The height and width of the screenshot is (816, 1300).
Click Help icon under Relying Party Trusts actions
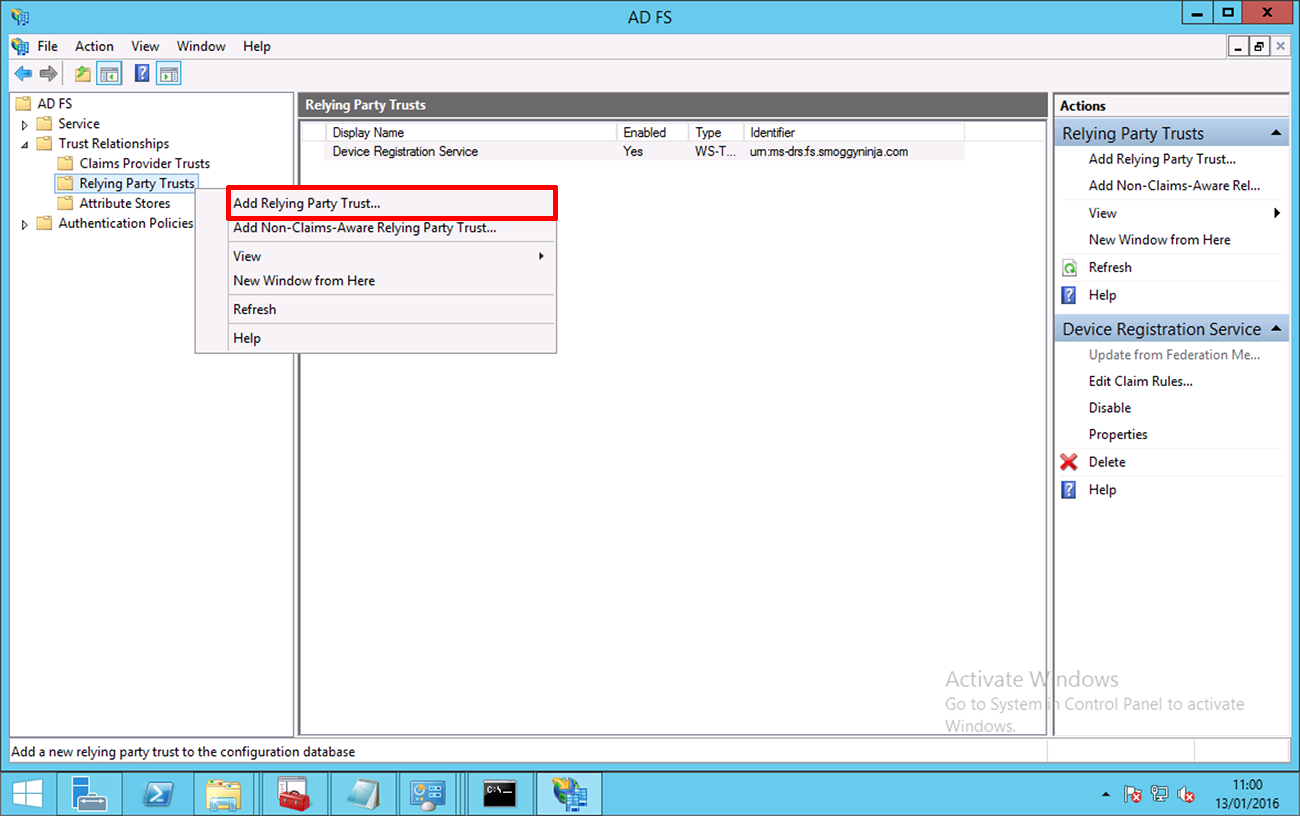[1069, 295]
